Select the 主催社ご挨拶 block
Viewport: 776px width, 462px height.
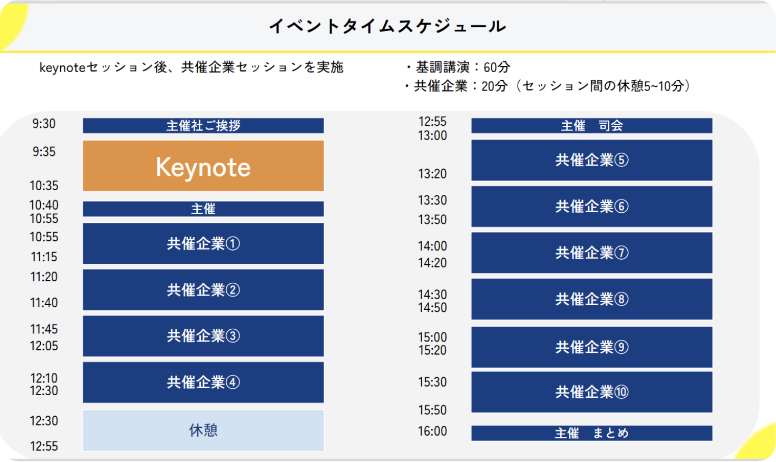pos(203,126)
